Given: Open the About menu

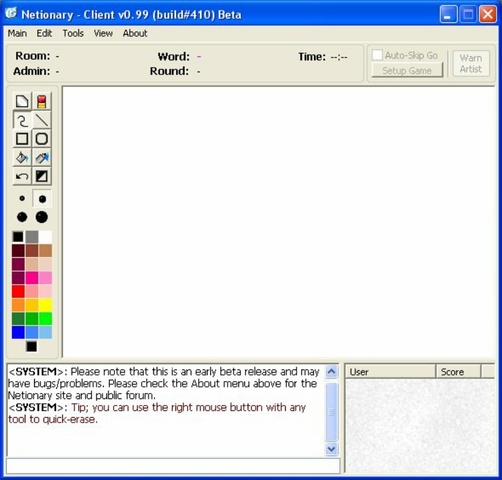Looking at the screenshot, I should [x=135, y=33].
